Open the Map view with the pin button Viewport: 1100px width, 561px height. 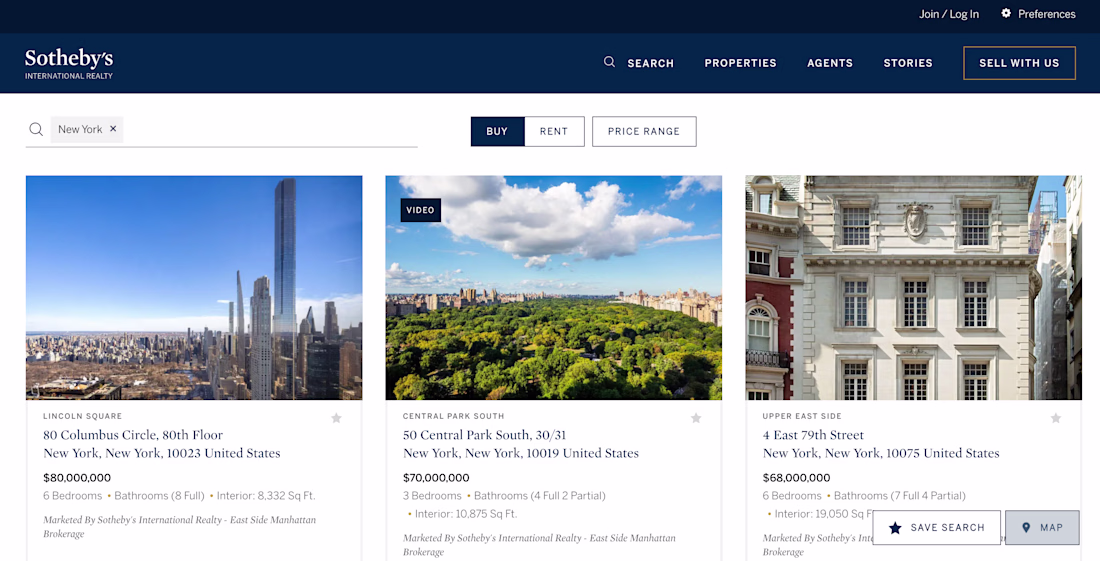1042,527
